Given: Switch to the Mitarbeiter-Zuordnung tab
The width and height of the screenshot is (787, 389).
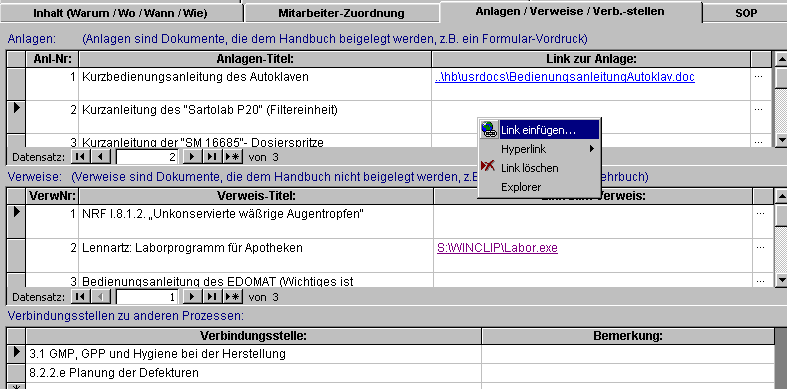Looking at the screenshot, I should pyautogui.click(x=341, y=13).
